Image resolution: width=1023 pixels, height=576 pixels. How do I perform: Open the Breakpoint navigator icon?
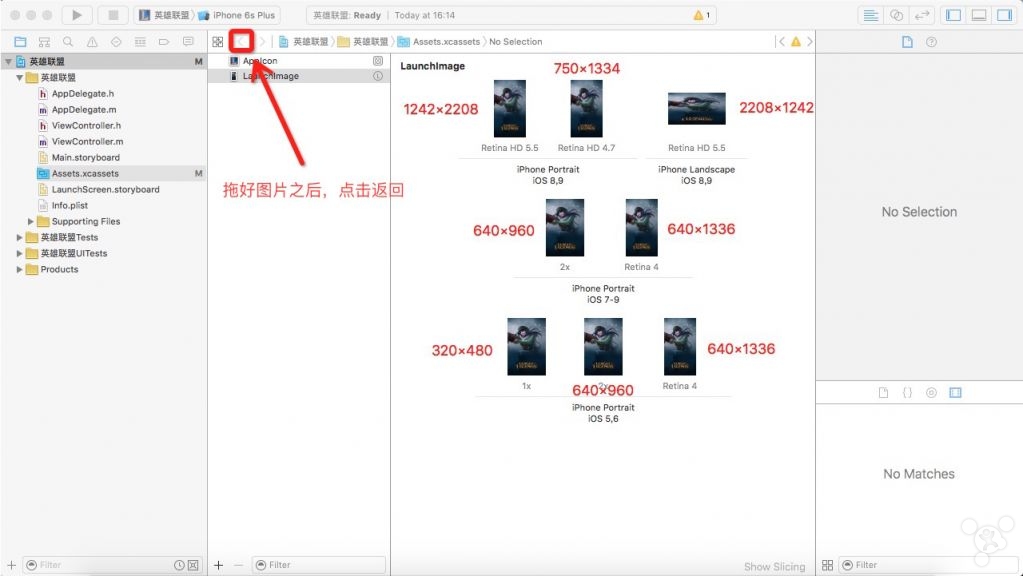coord(163,42)
